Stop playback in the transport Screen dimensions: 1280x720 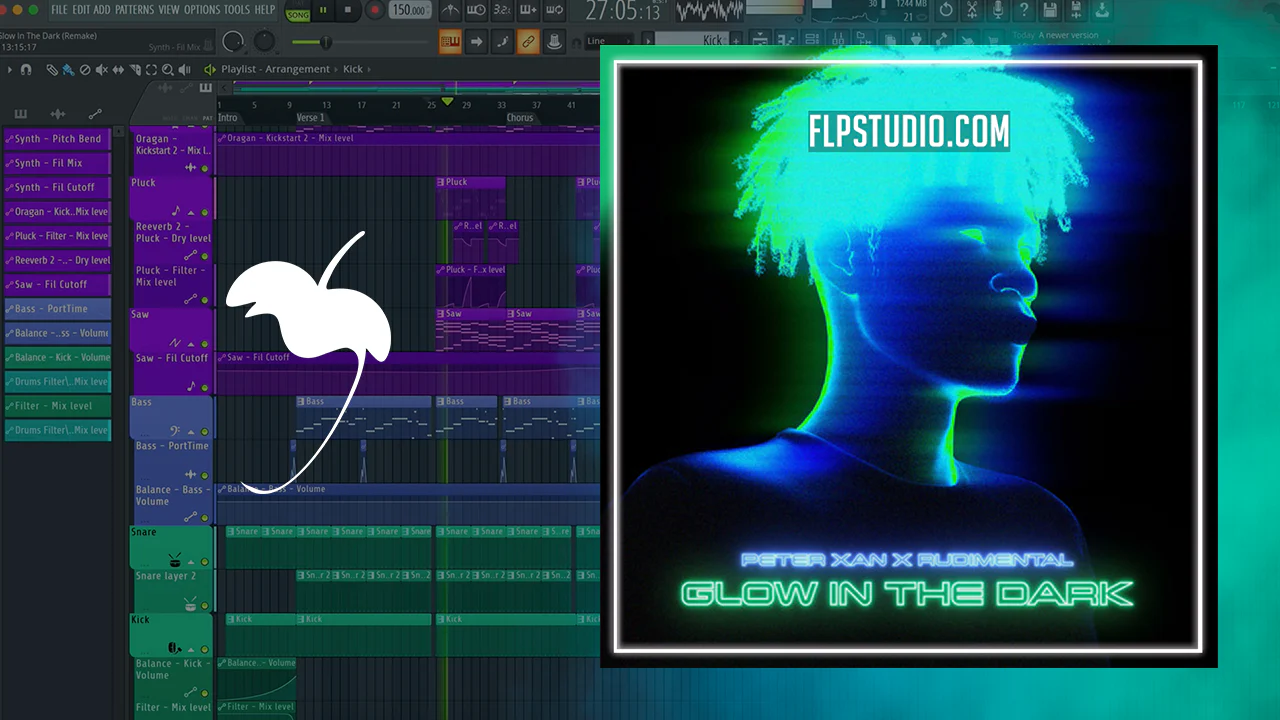click(348, 11)
